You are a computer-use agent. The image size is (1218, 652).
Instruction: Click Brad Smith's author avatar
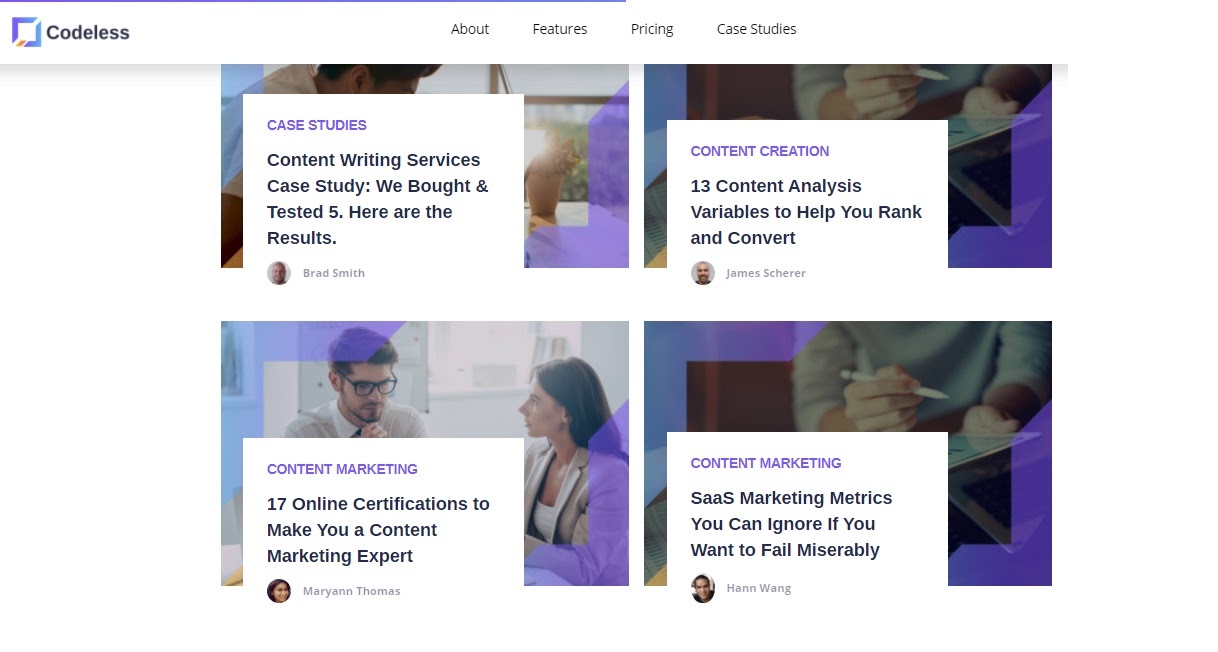[x=279, y=273]
